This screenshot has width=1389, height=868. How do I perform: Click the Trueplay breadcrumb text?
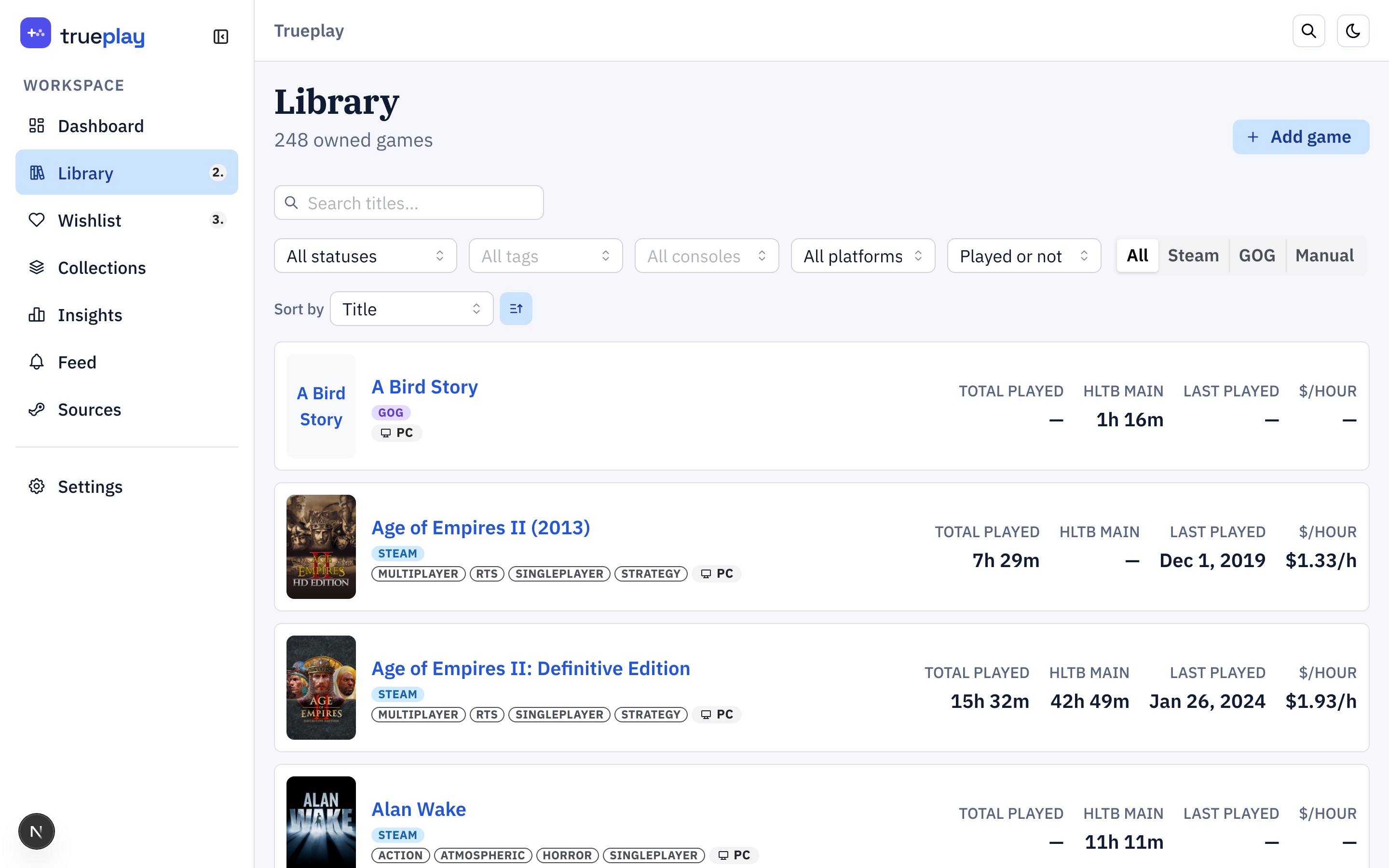[x=309, y=31]
